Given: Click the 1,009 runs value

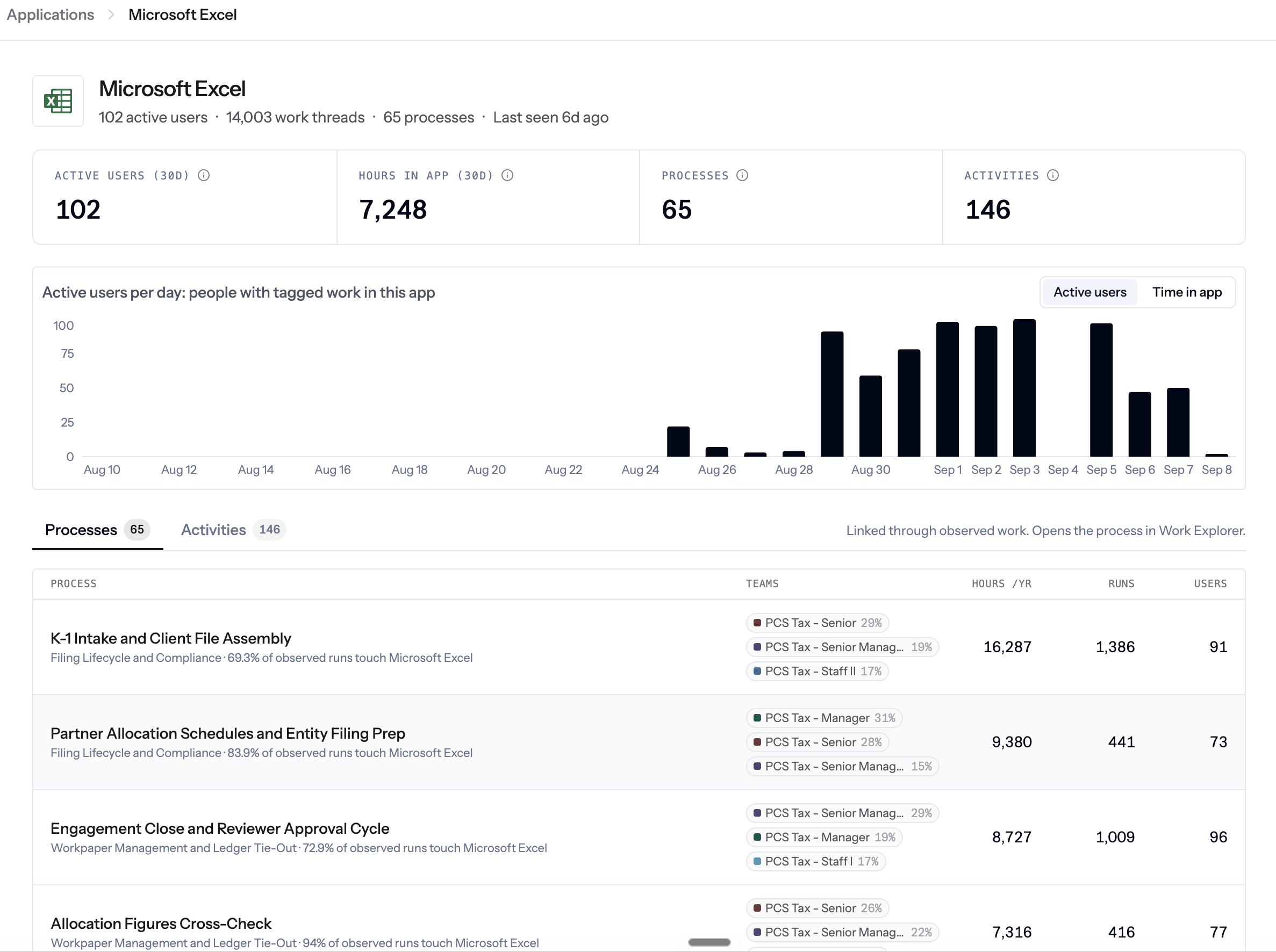Looking at the screenshot, I should pyautogui.click(x=1115, y=838).
